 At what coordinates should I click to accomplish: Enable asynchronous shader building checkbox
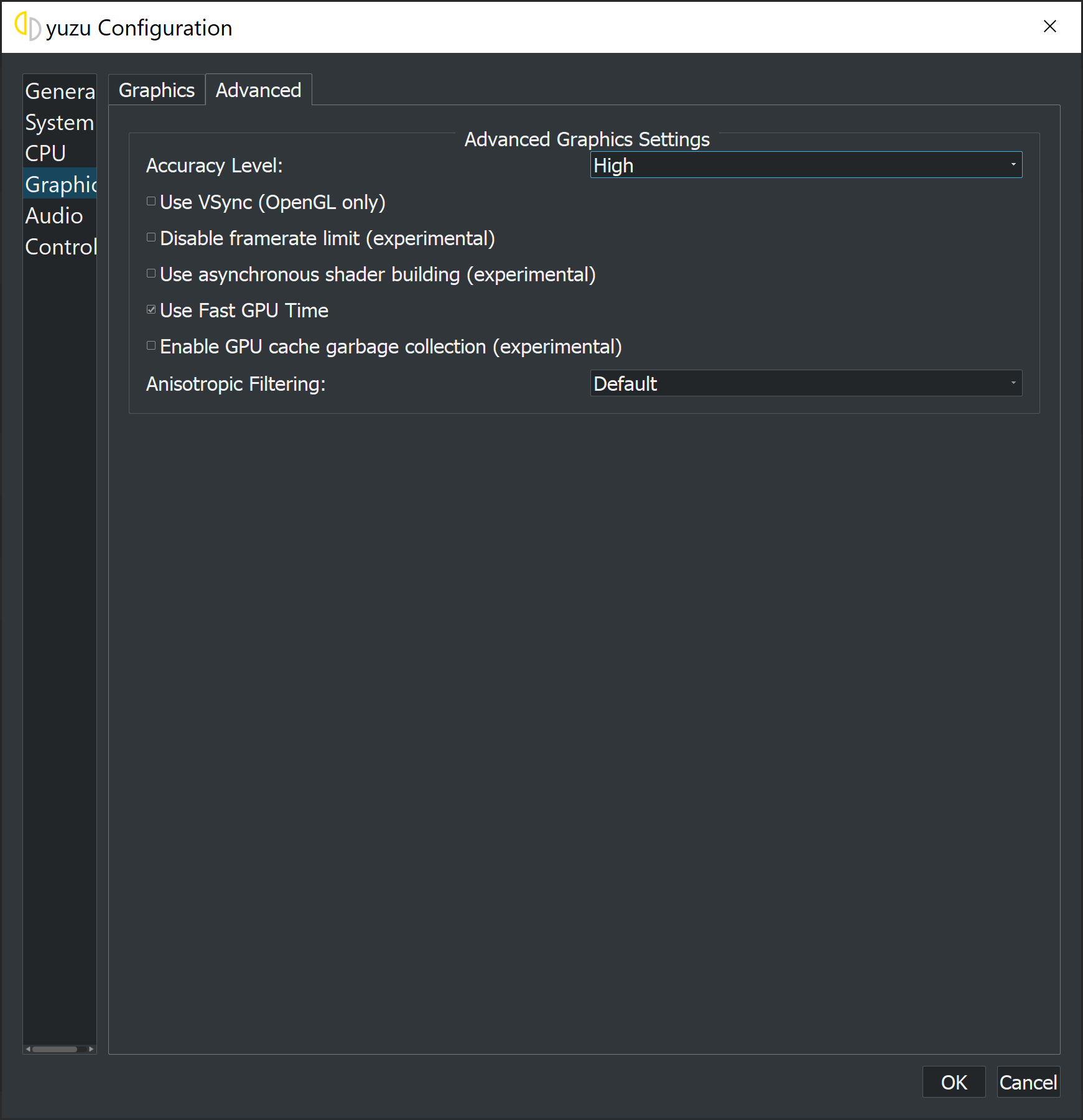click(151, 274)
